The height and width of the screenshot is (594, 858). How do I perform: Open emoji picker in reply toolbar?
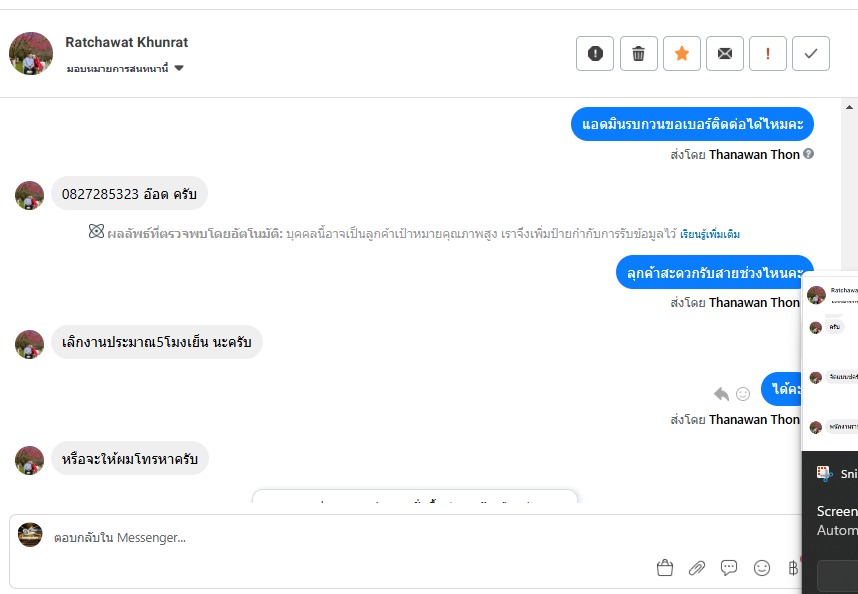click(x=762, y=568)
